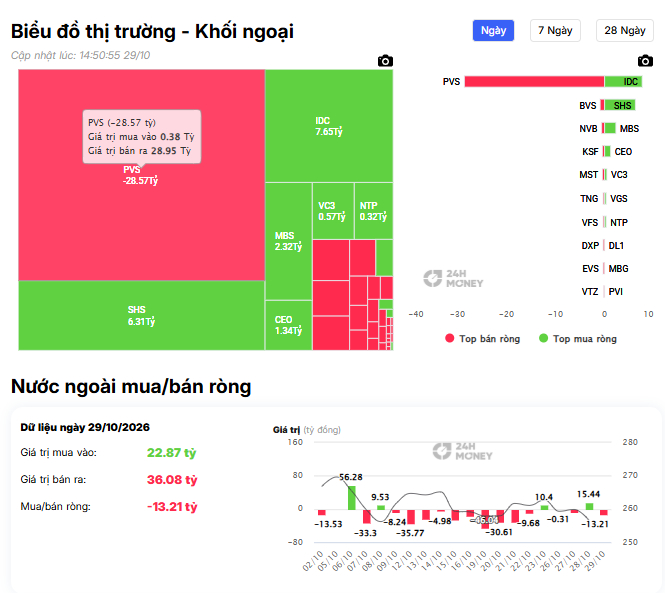665x593 pixels.
Task: Click the 15.44 green column bar
Action: click(589, 506)
